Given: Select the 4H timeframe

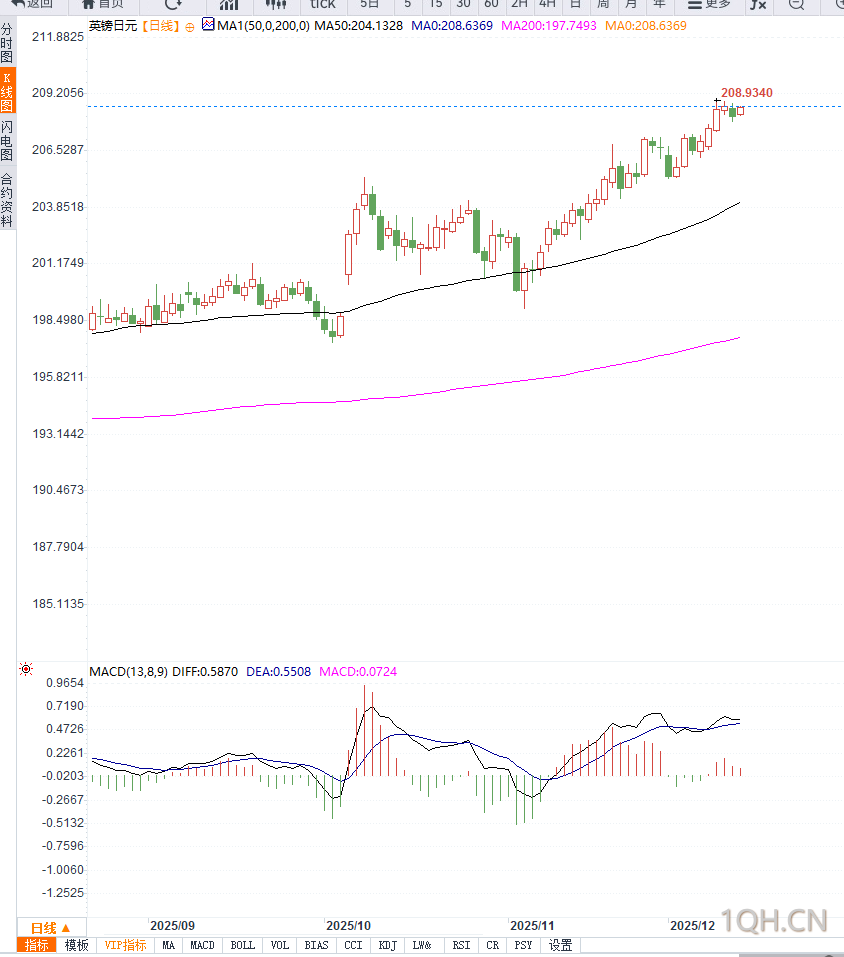Looking at the screenshot, I should coord(547,4).
